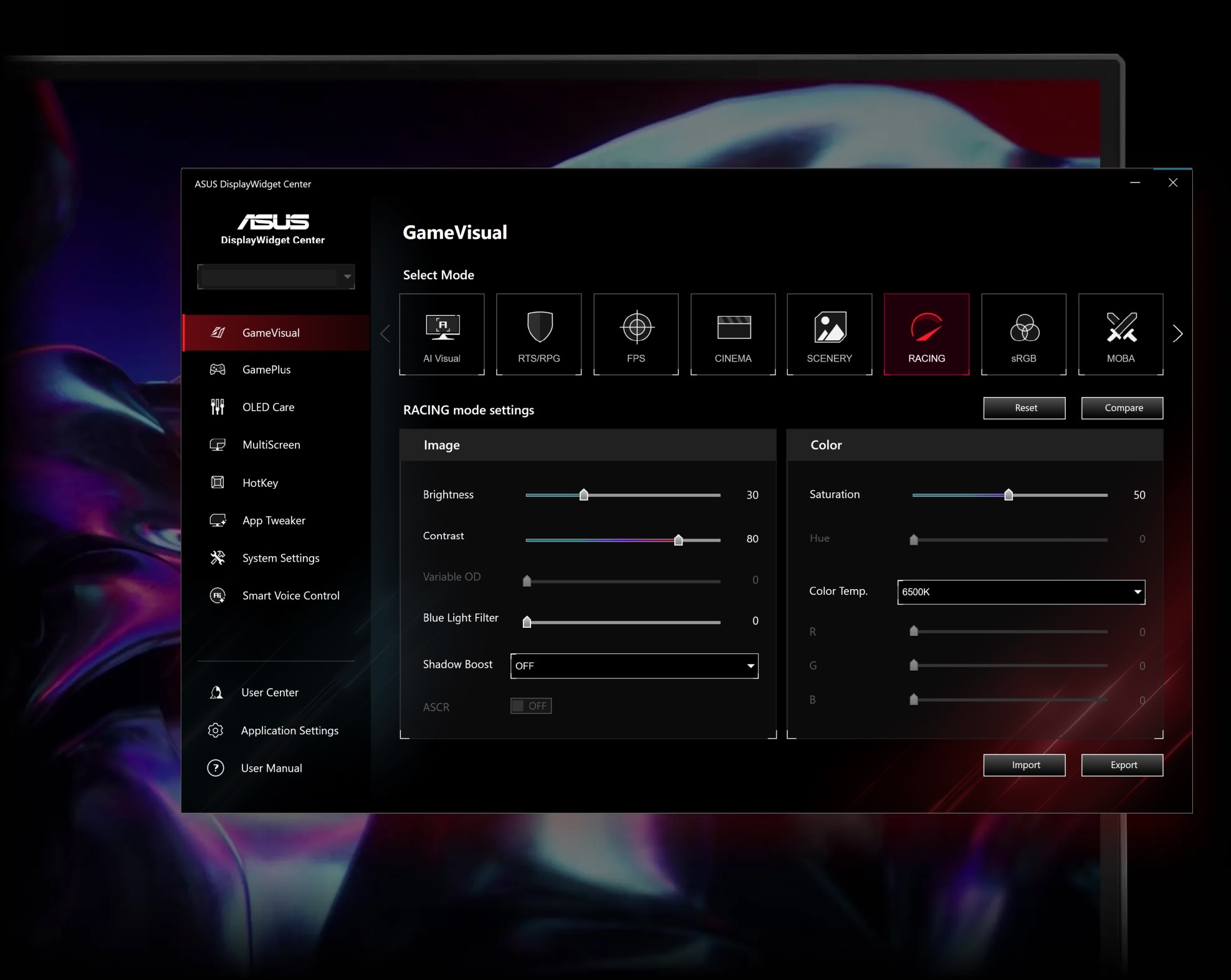This screenshot has width=1231, height=980.
Task: Choose the FPS crosshair mode
Action: (x=636, y=334)
